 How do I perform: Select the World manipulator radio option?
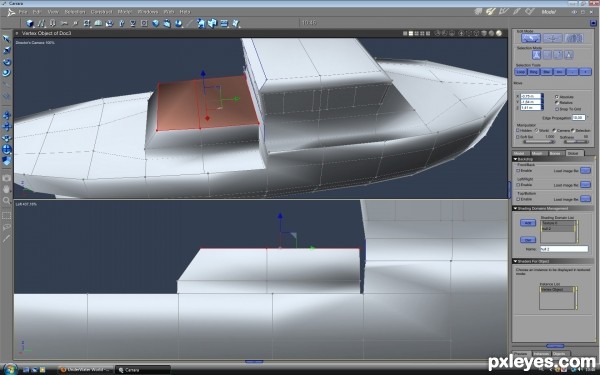coord(536,130)
